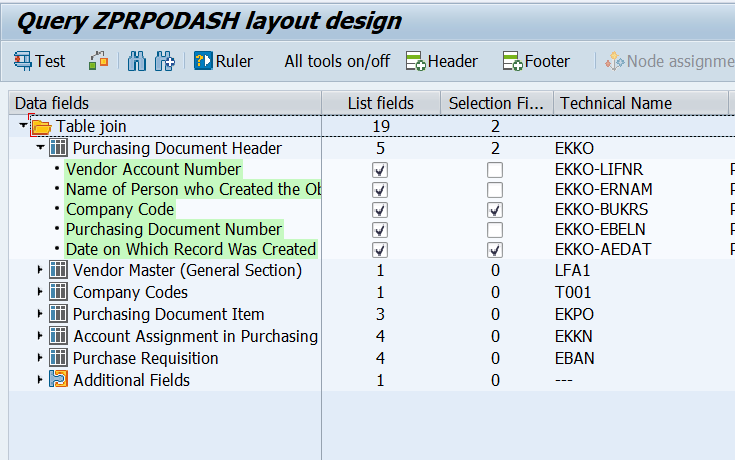Viewport: 735px width, 460px height.
Task: Select the Additional Fields tree item
Action: (131, 380)
